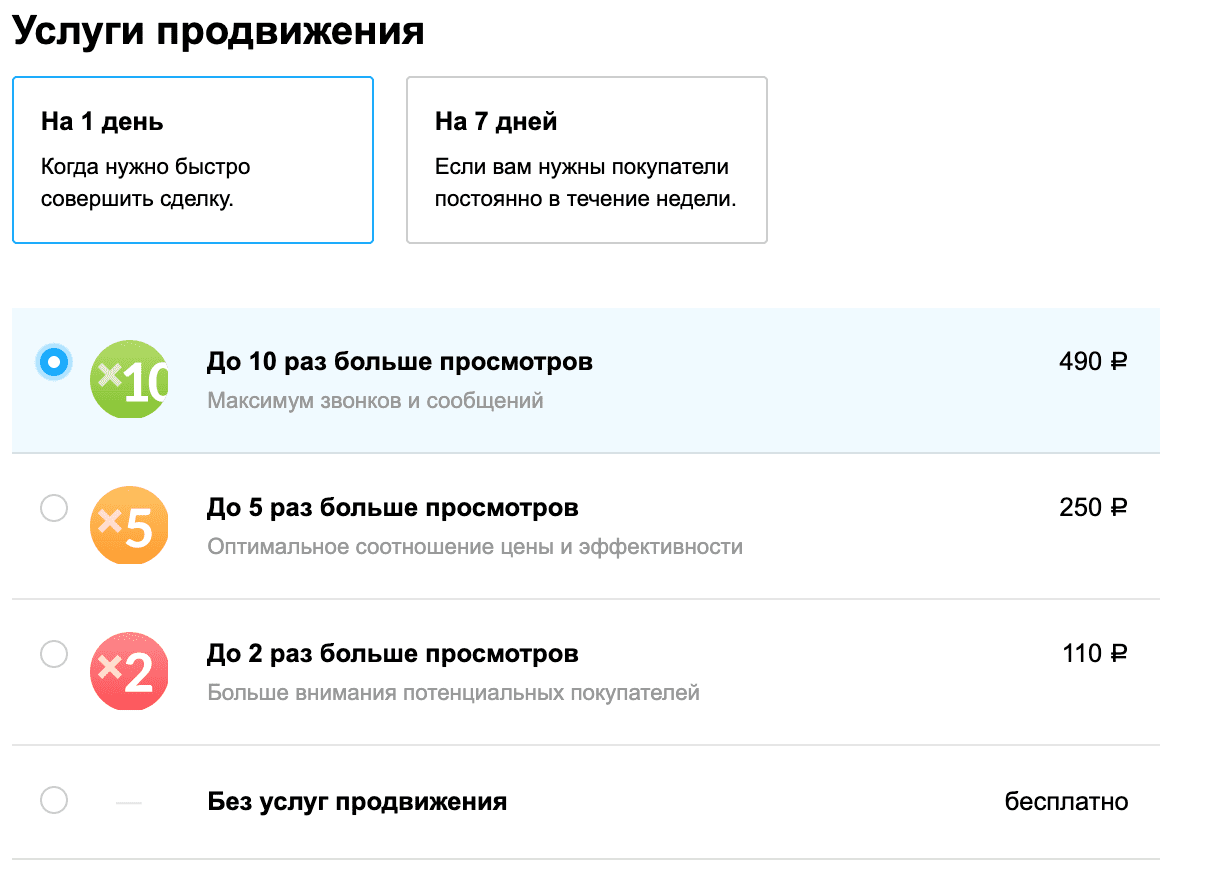Click the 'Услуги продвижения' heading
The height and width of the screenshot is (870, 1208).
pos(218,32)
